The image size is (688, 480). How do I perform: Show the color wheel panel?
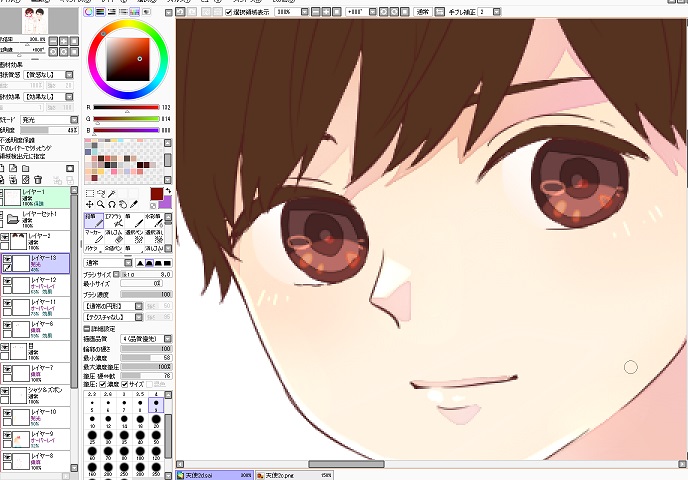click(x=89, y=12)
